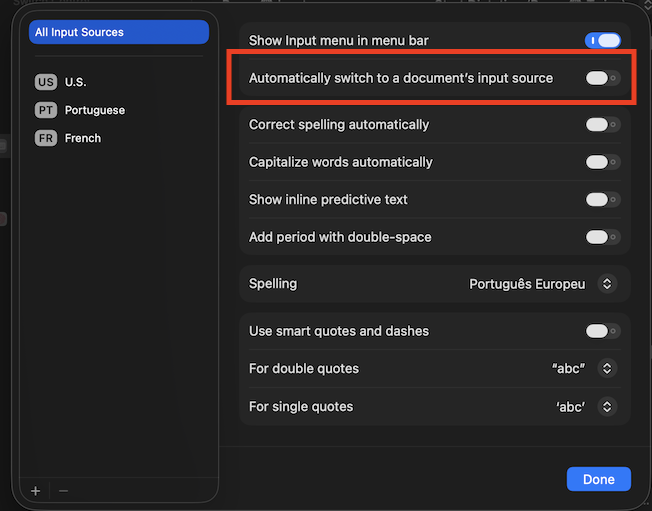Enable Capitalize words automatically switch
Screen dimensions: 652x511
coord(602,162)
